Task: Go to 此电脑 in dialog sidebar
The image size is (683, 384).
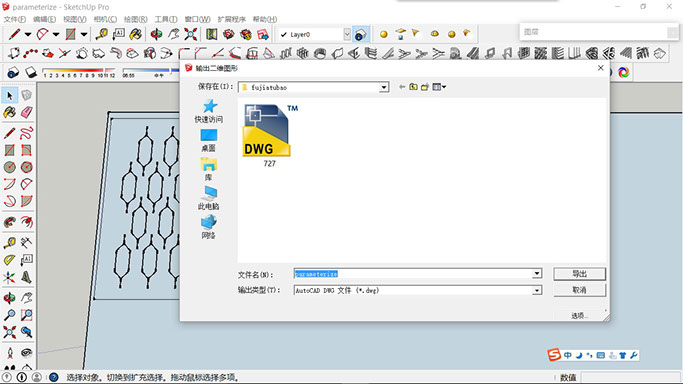Action: (209, 198)
